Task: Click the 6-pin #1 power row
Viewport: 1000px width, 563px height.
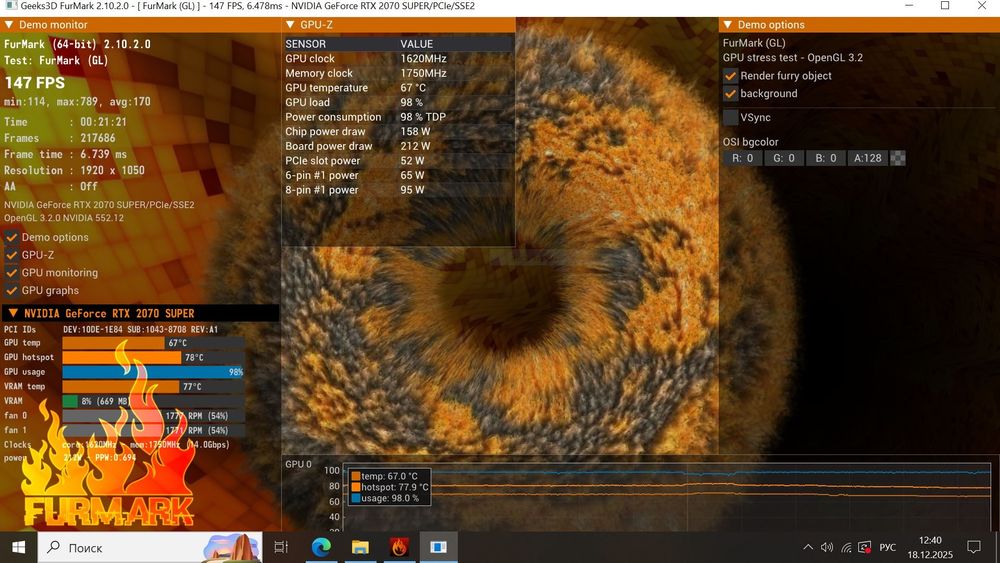Action: click(x=398, y=175)
